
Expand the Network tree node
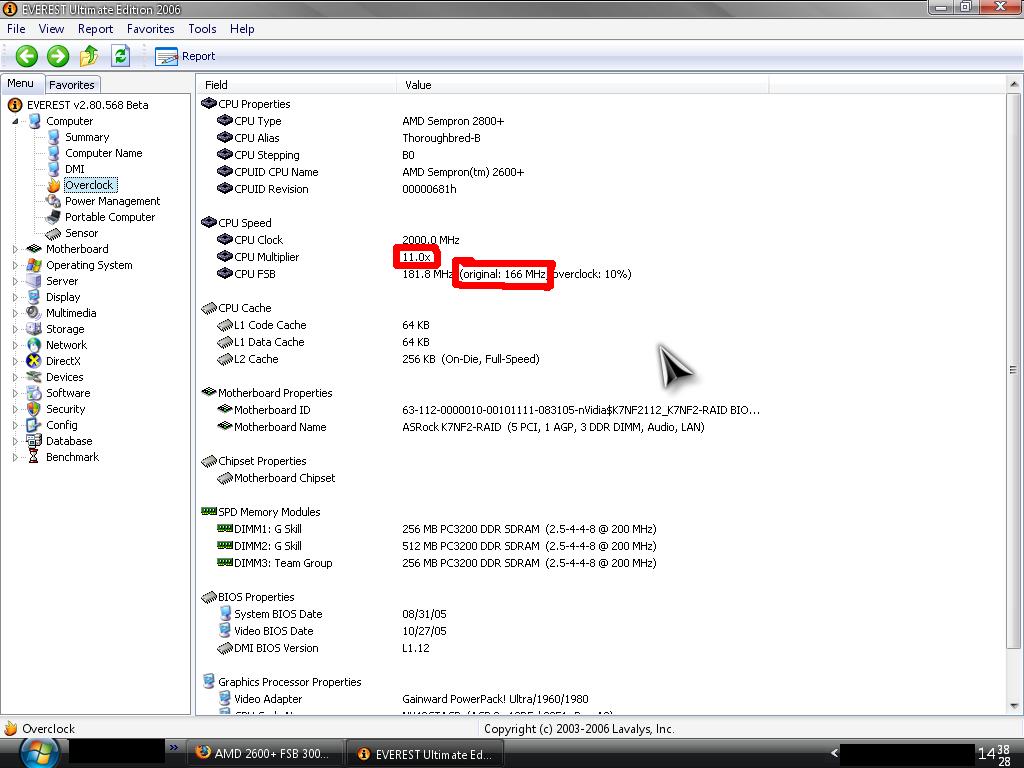[15, 345]
